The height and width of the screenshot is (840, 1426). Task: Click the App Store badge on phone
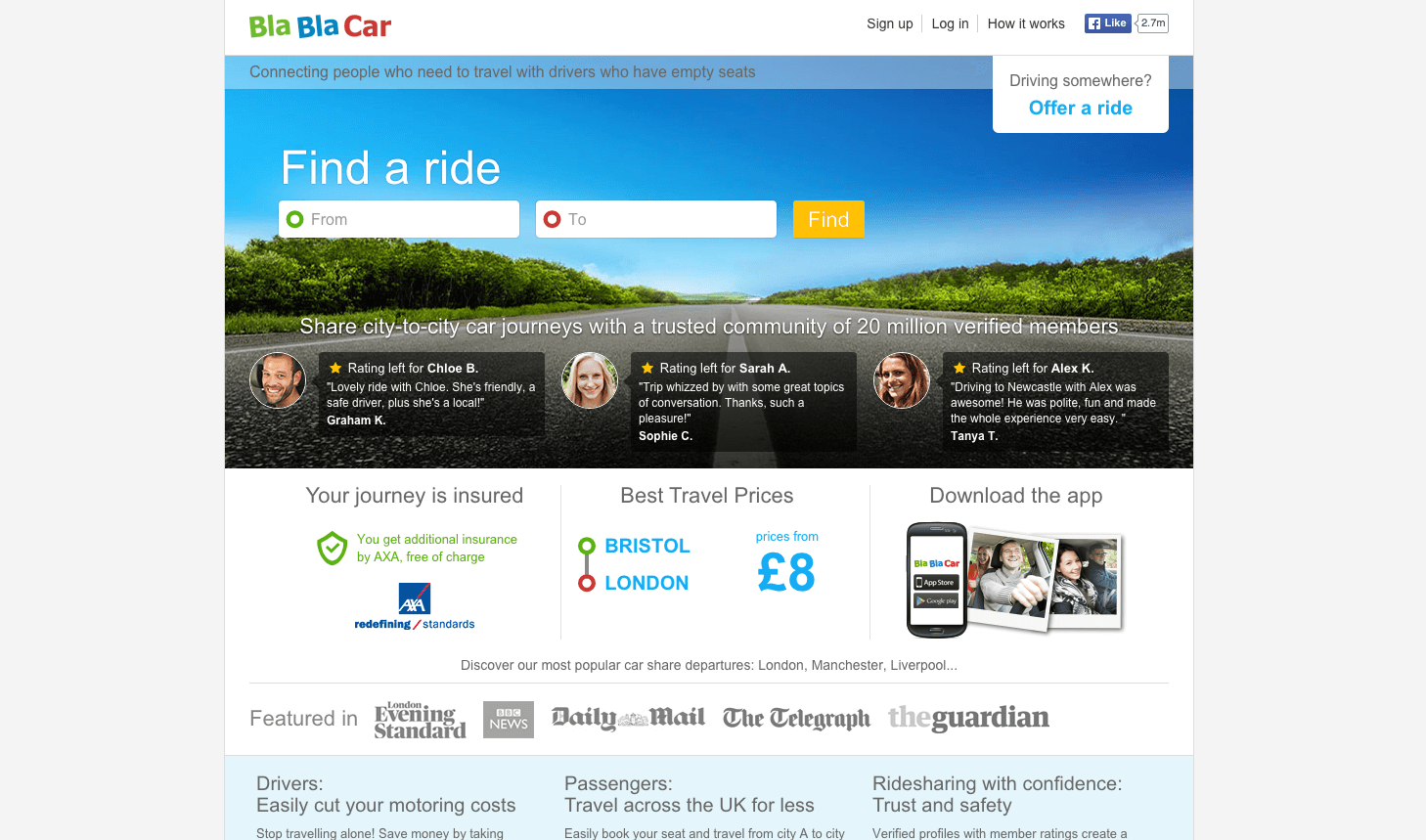click(x=936, y=582)
